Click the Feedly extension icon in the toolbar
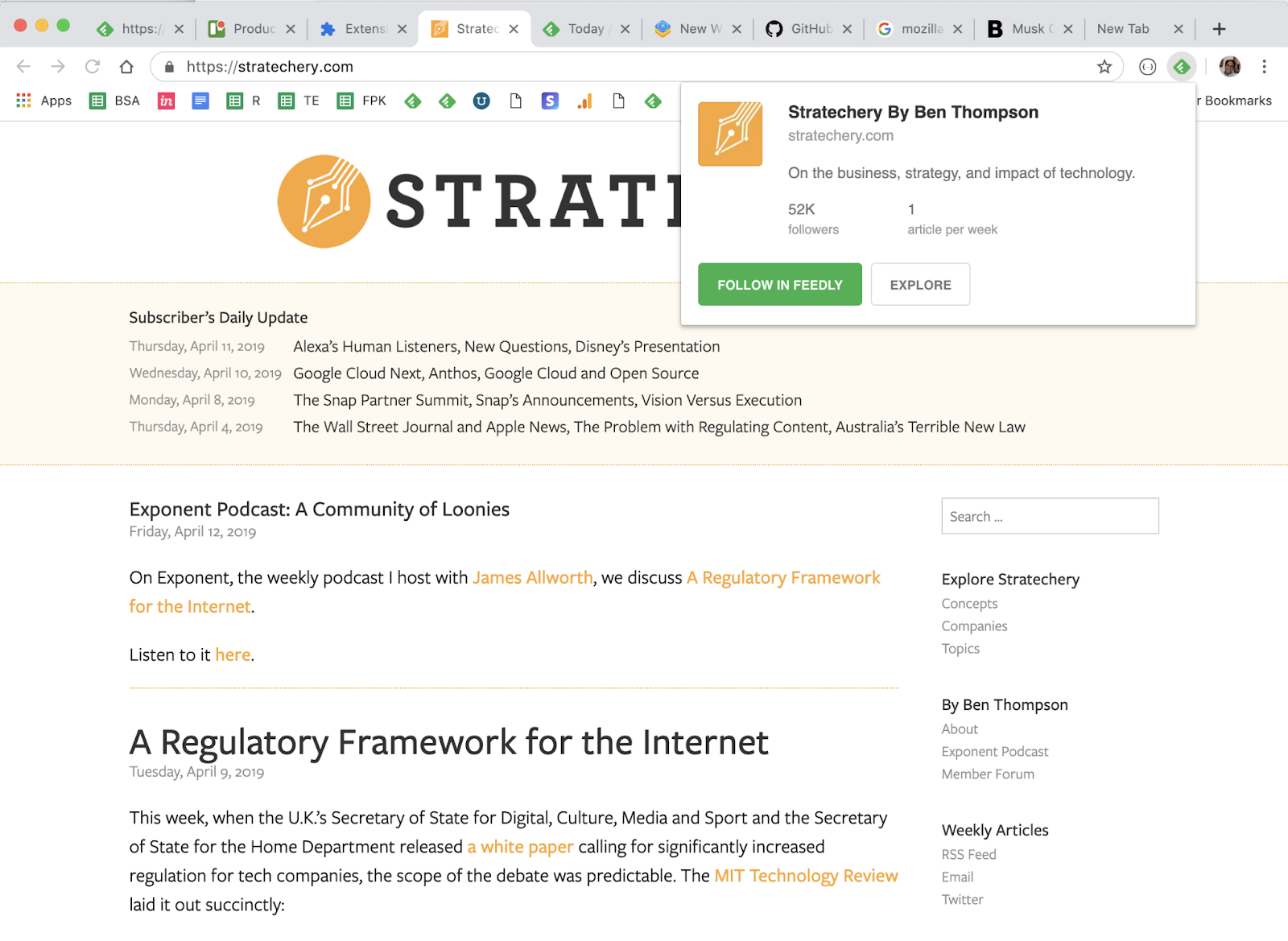The height and width of the screenshot is (941, 1288). (x=1182, y=67)
